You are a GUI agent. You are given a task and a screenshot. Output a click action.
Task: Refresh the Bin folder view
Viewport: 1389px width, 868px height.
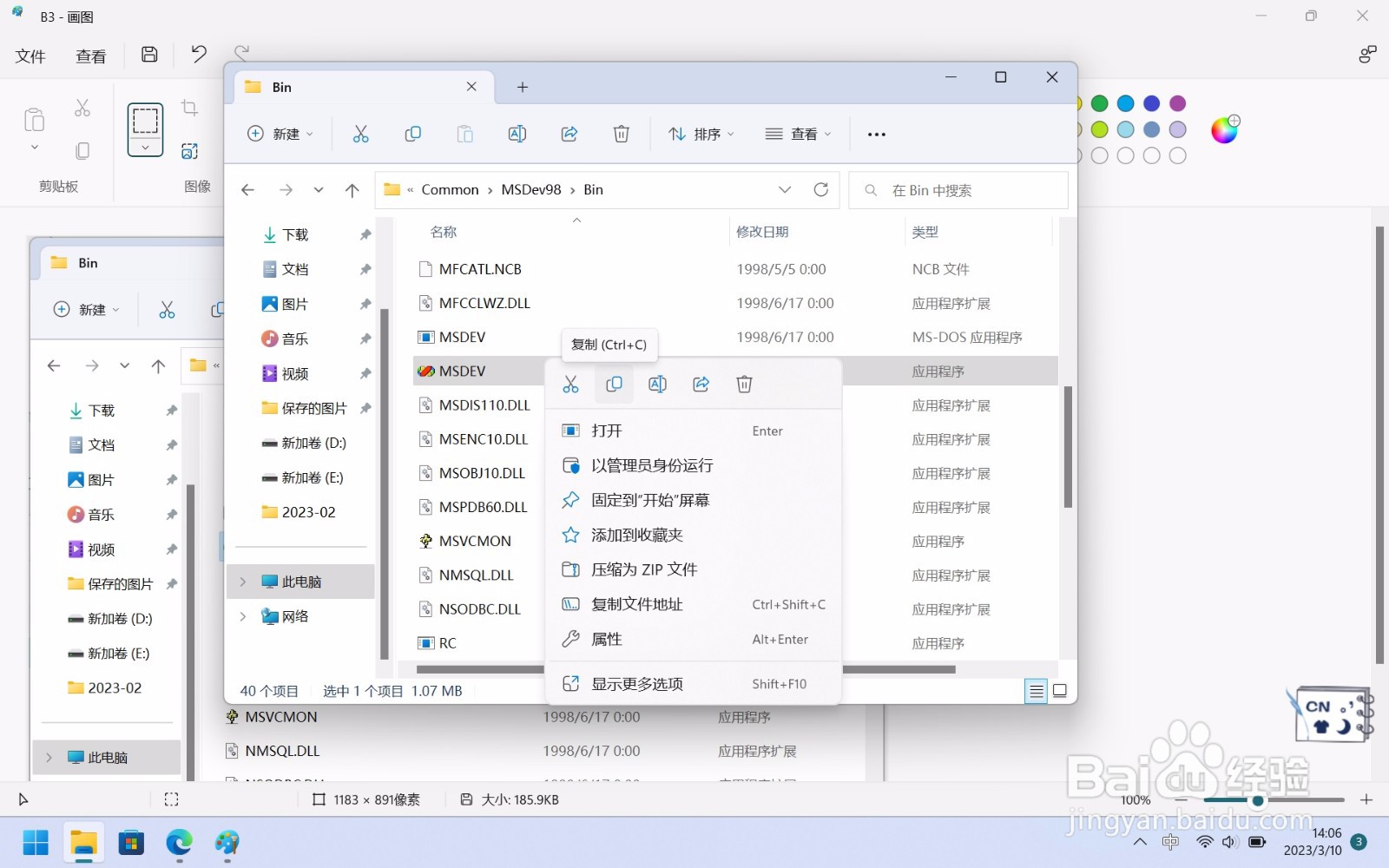click(x=820, y=189)
